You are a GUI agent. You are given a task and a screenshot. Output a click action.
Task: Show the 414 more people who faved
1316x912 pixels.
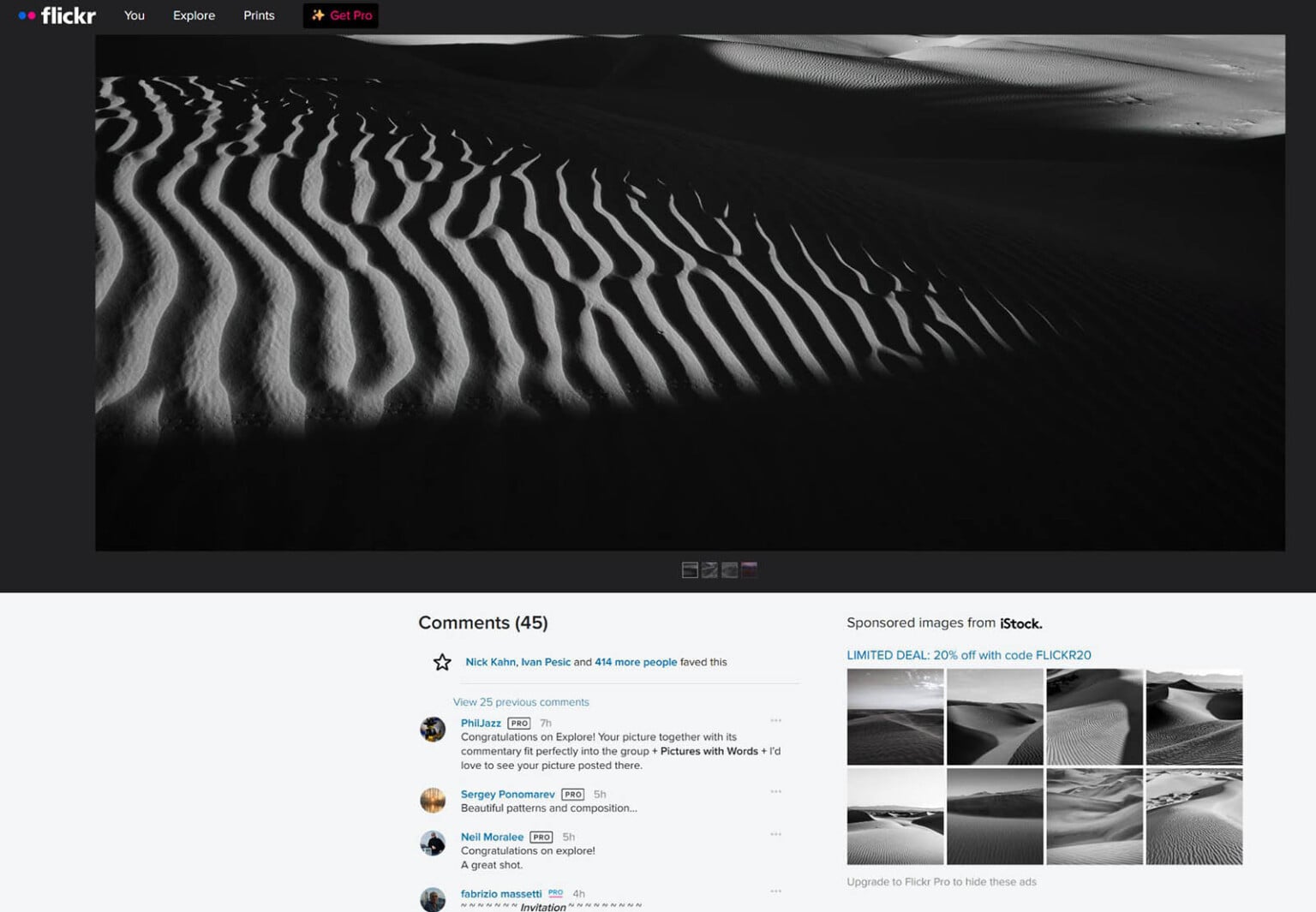636,662
